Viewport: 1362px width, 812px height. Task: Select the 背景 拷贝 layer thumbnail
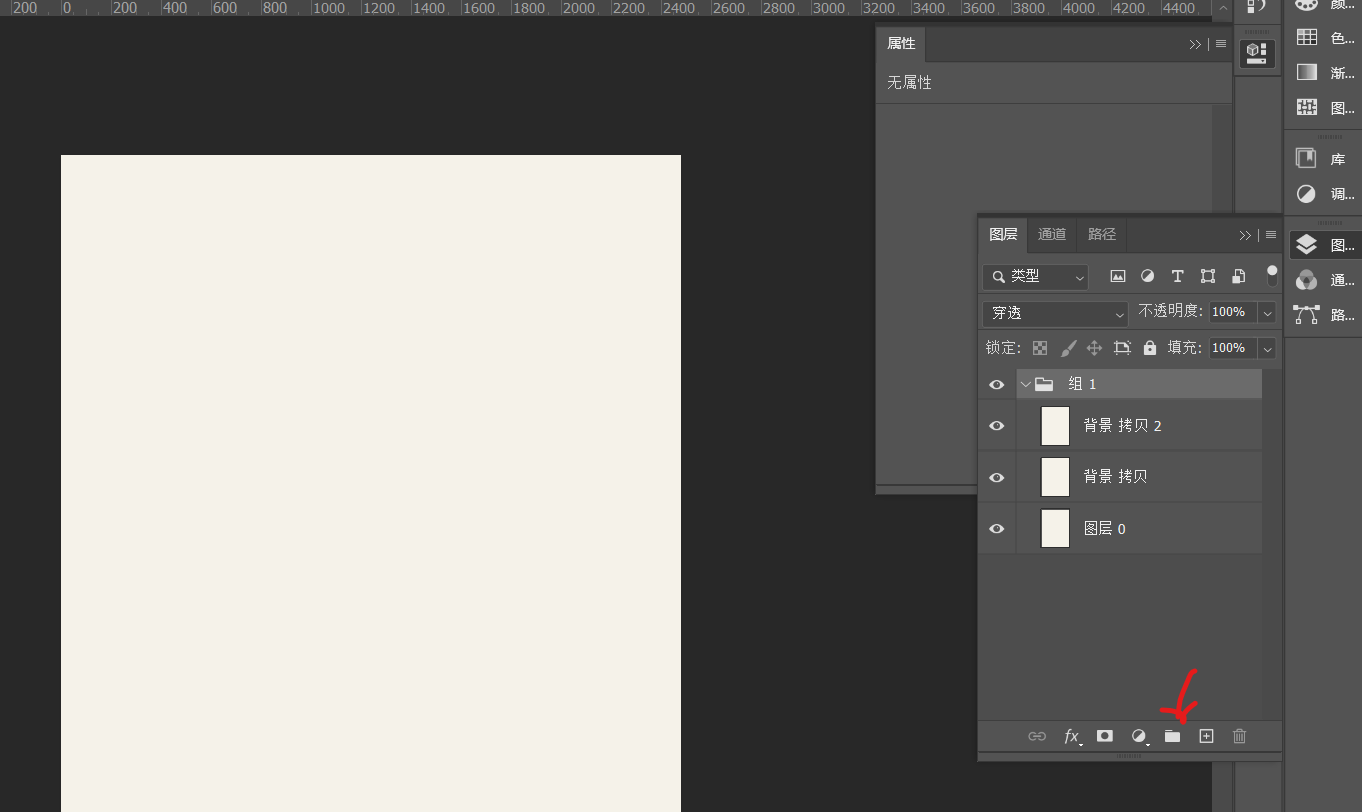(x=1055, y=477)
